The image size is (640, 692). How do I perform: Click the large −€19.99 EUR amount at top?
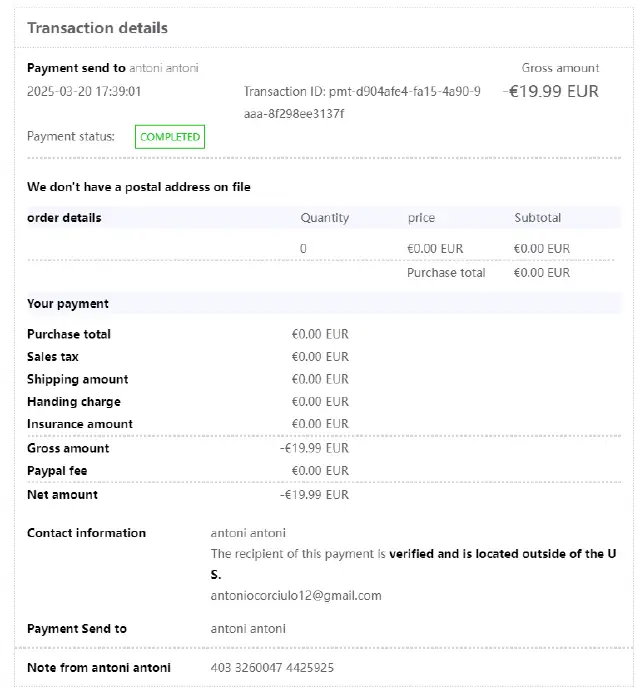coord(552,92)
